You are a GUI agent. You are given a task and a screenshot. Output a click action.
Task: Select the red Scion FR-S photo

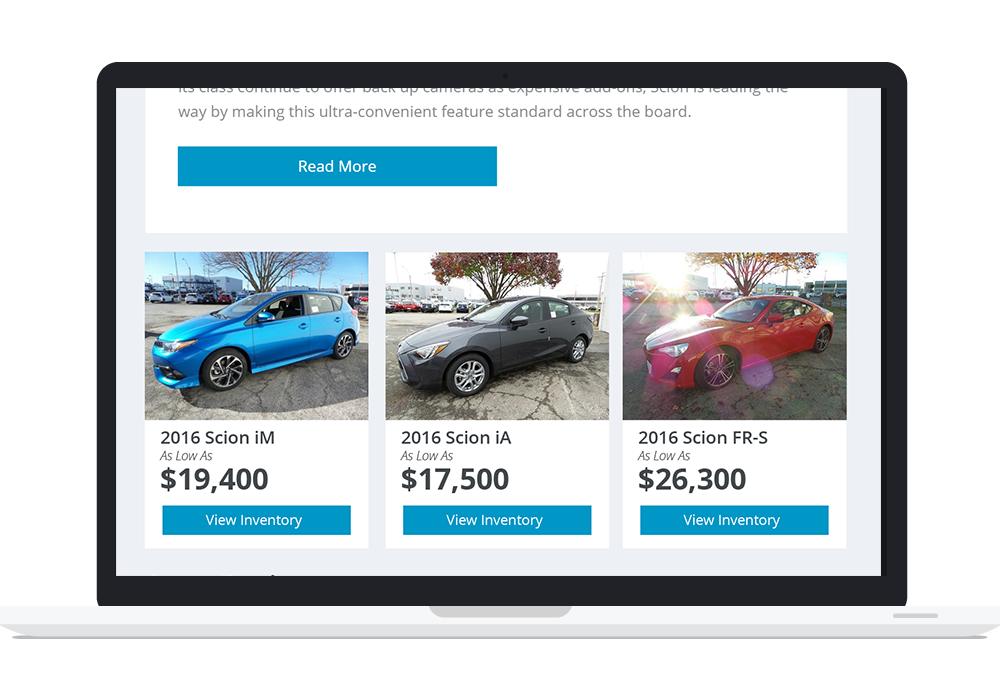[x=735, y=336]
